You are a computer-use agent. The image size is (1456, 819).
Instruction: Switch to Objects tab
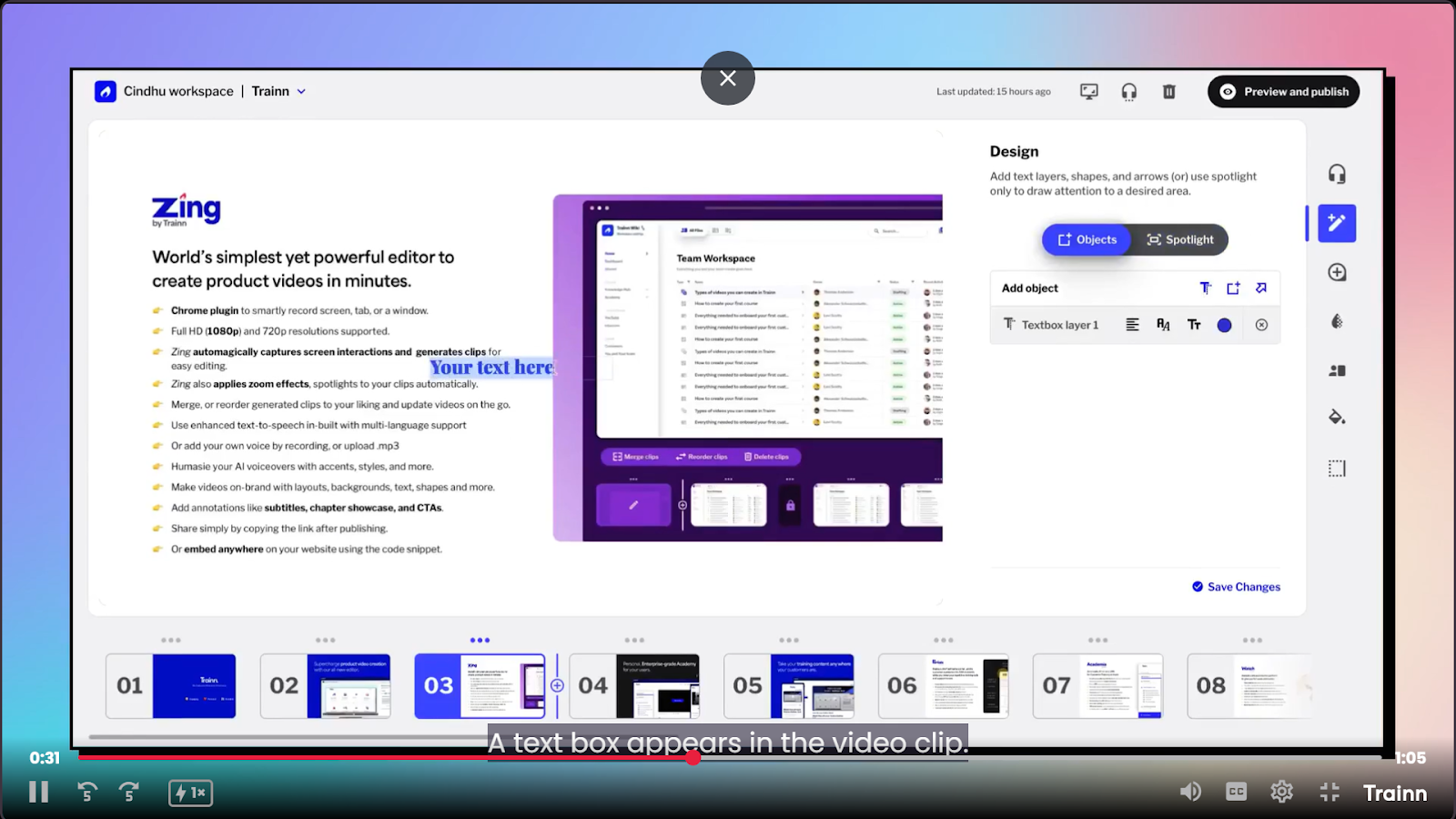pos(1087,239)
